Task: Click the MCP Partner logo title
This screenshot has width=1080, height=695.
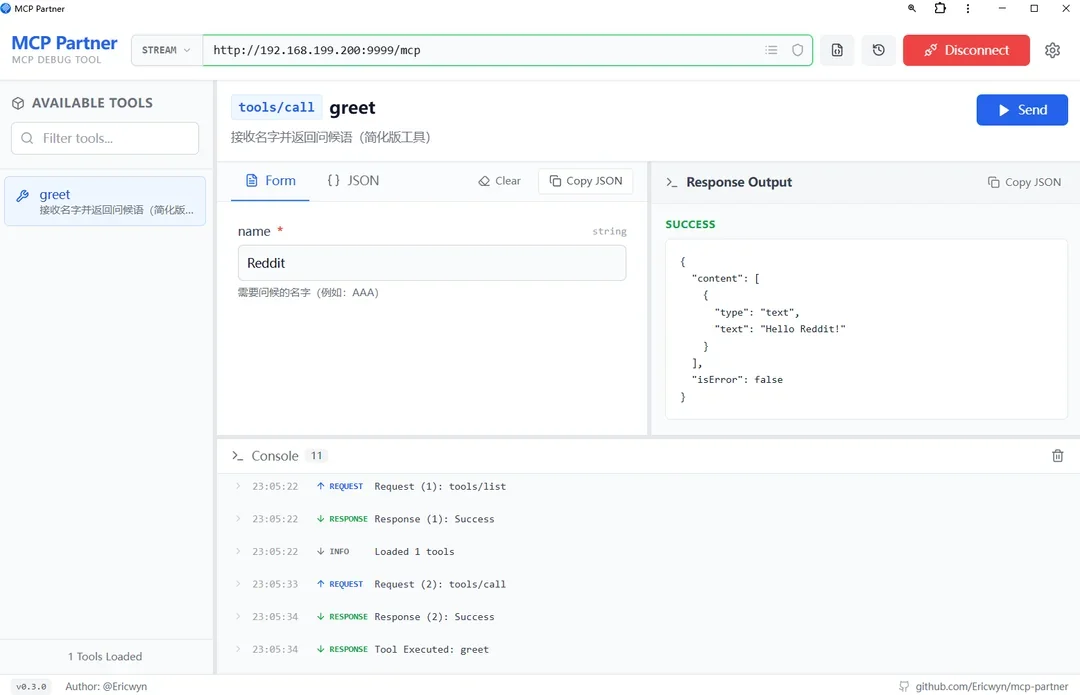Action: coord(65,43)
